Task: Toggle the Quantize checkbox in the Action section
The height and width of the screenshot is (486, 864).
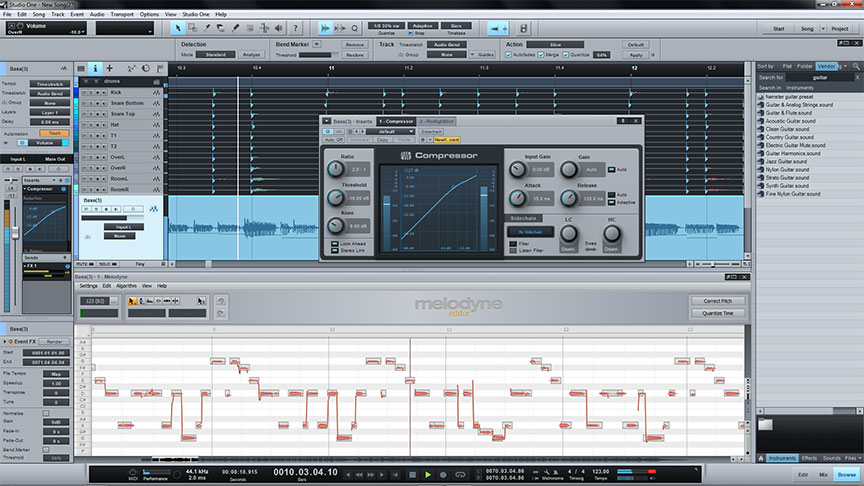Action: [565, 55]
